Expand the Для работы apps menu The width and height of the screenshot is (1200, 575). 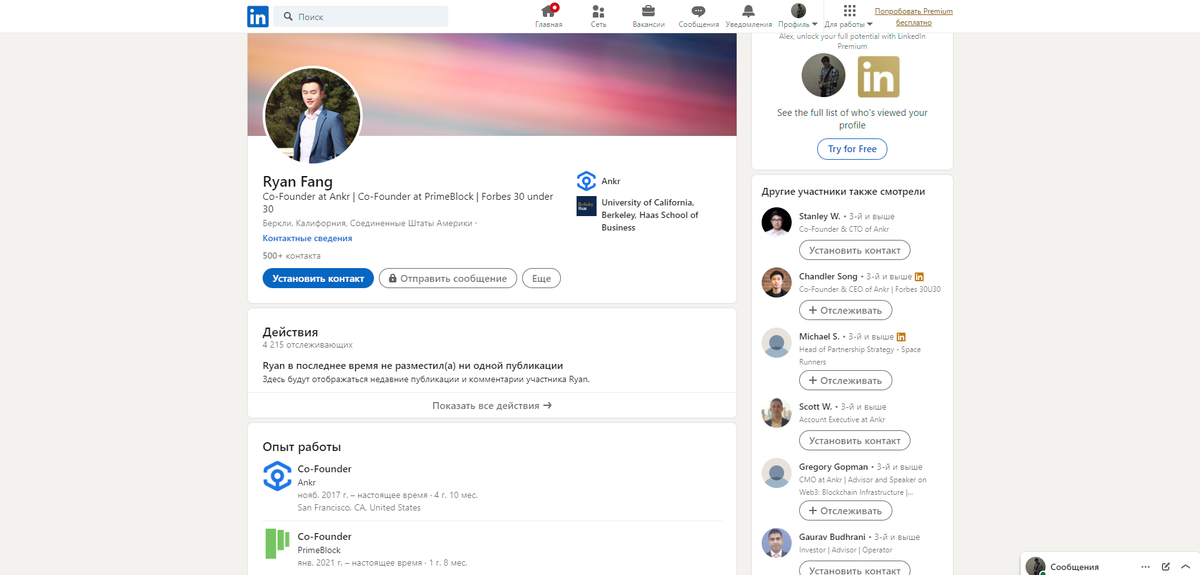(x=849, y=16)
